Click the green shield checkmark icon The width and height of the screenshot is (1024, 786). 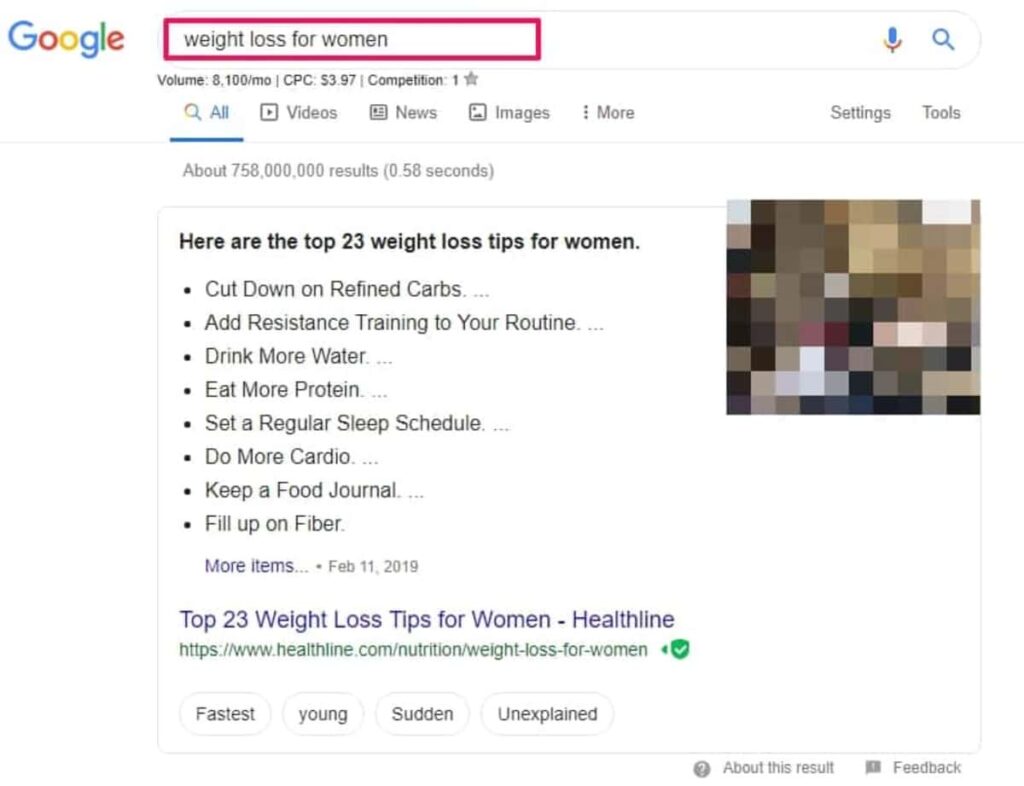click(x=679, y=649)
